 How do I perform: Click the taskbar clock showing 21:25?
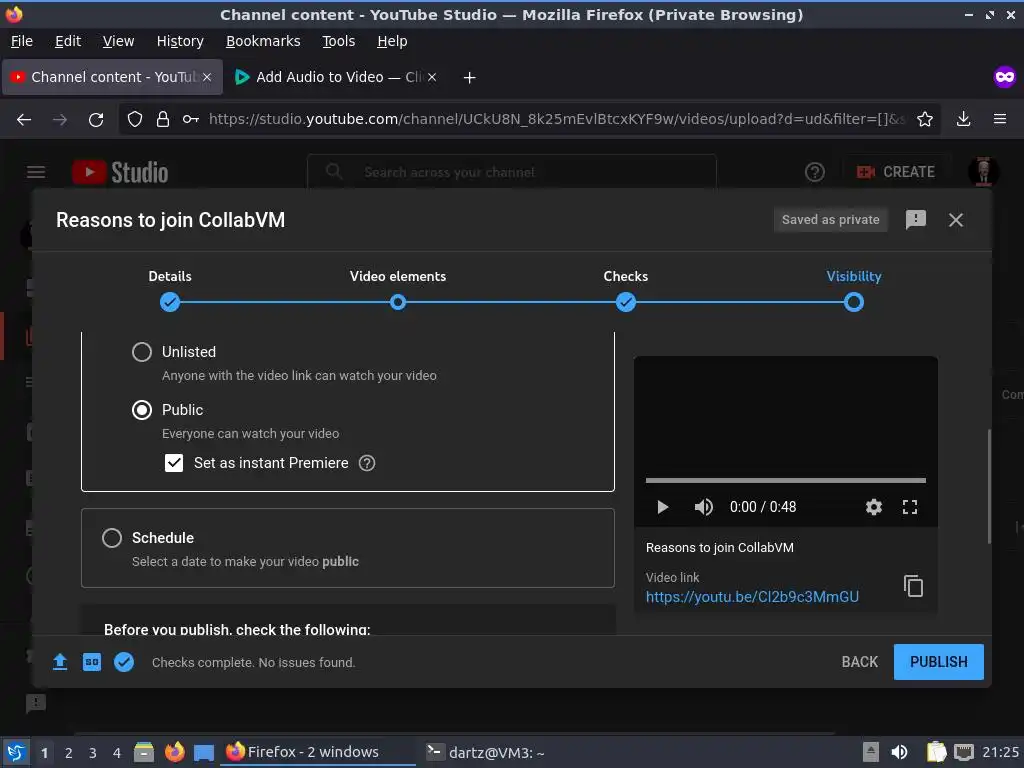click(1000, 752)
